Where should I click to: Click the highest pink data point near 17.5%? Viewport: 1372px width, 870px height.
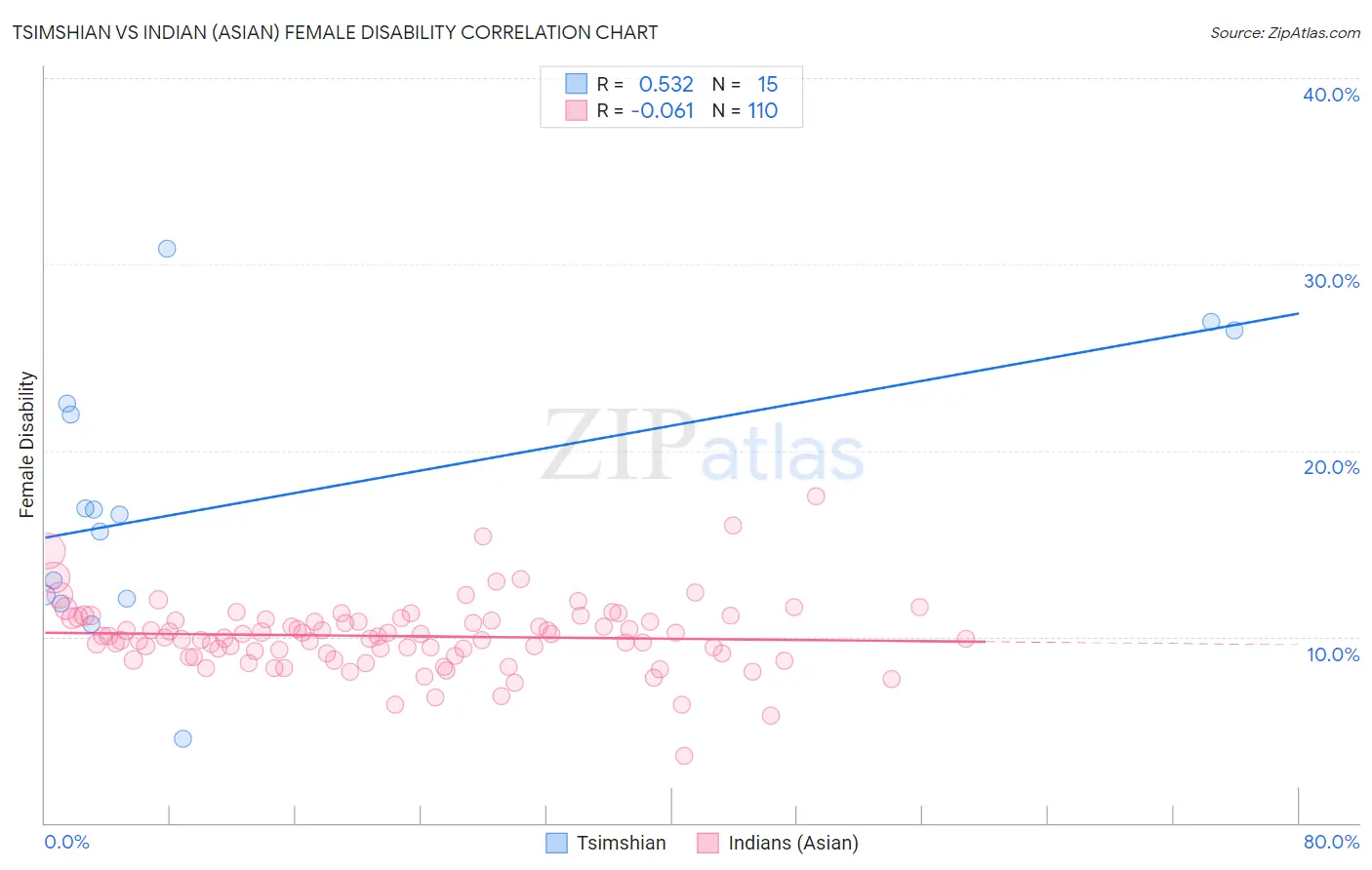click(x=816, y=495)
